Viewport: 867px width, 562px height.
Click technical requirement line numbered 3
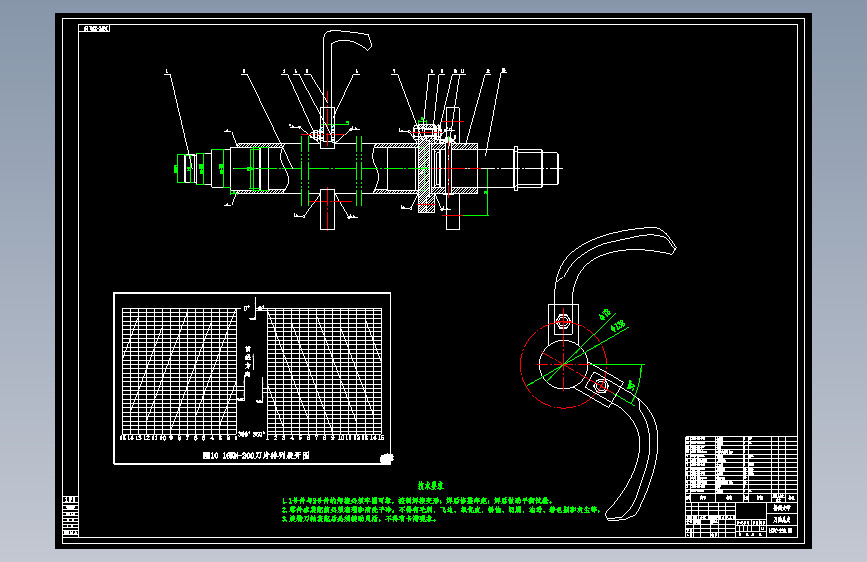pyautogui.click(x=359, y=518)
